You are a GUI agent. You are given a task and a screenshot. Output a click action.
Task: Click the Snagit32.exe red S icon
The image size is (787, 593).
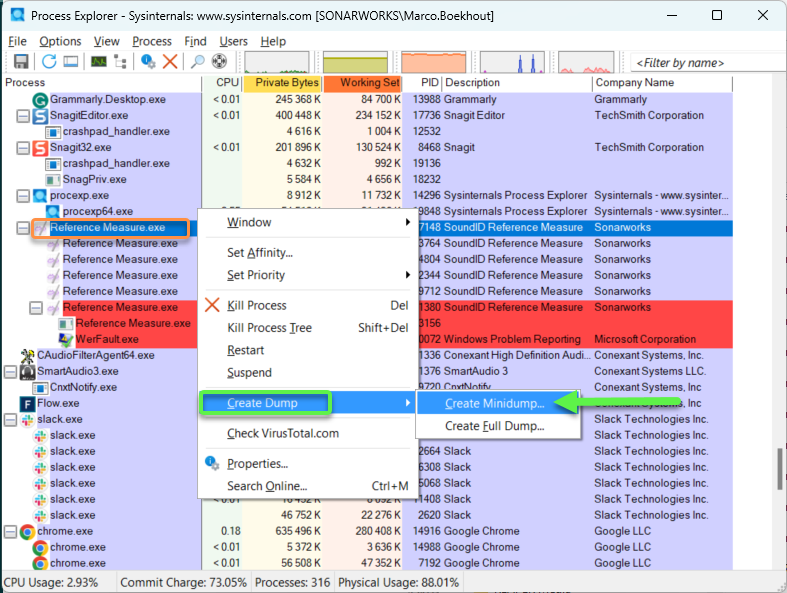coord(40,148)
